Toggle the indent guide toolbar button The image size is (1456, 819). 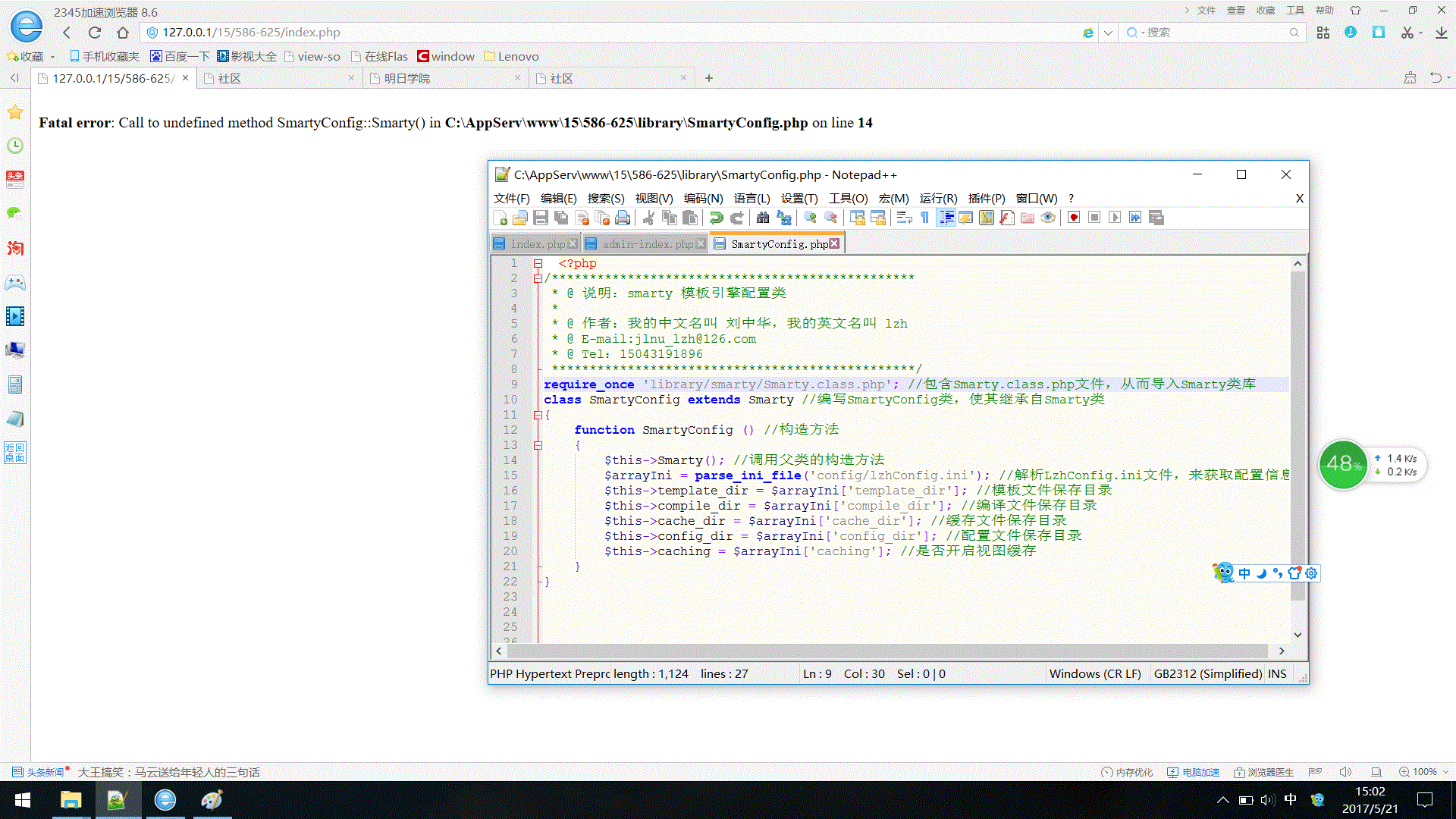click(x=946, y=218)
